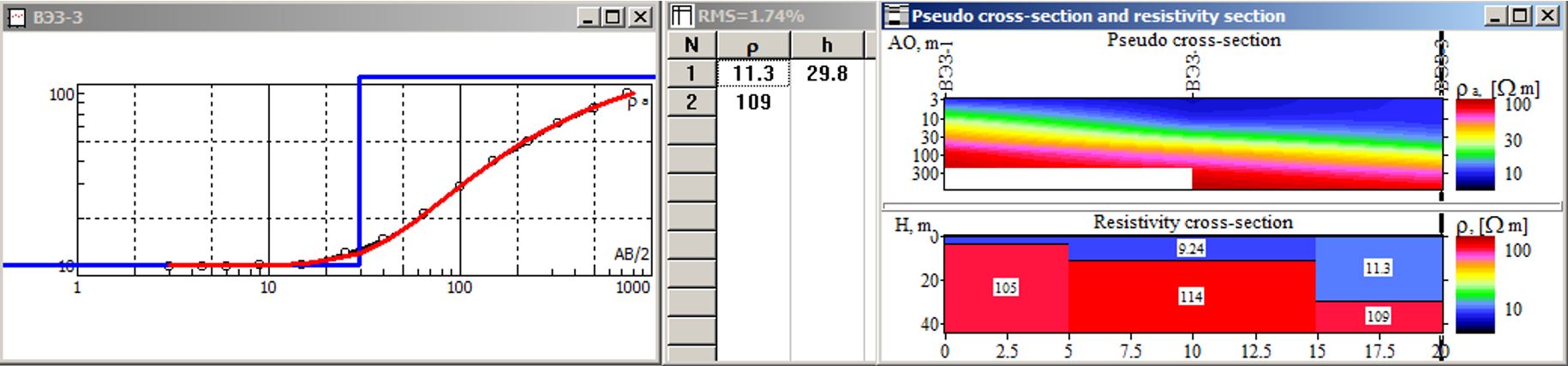
Task: Select row header 1 in model table
Action: click(x=691, y=74)
